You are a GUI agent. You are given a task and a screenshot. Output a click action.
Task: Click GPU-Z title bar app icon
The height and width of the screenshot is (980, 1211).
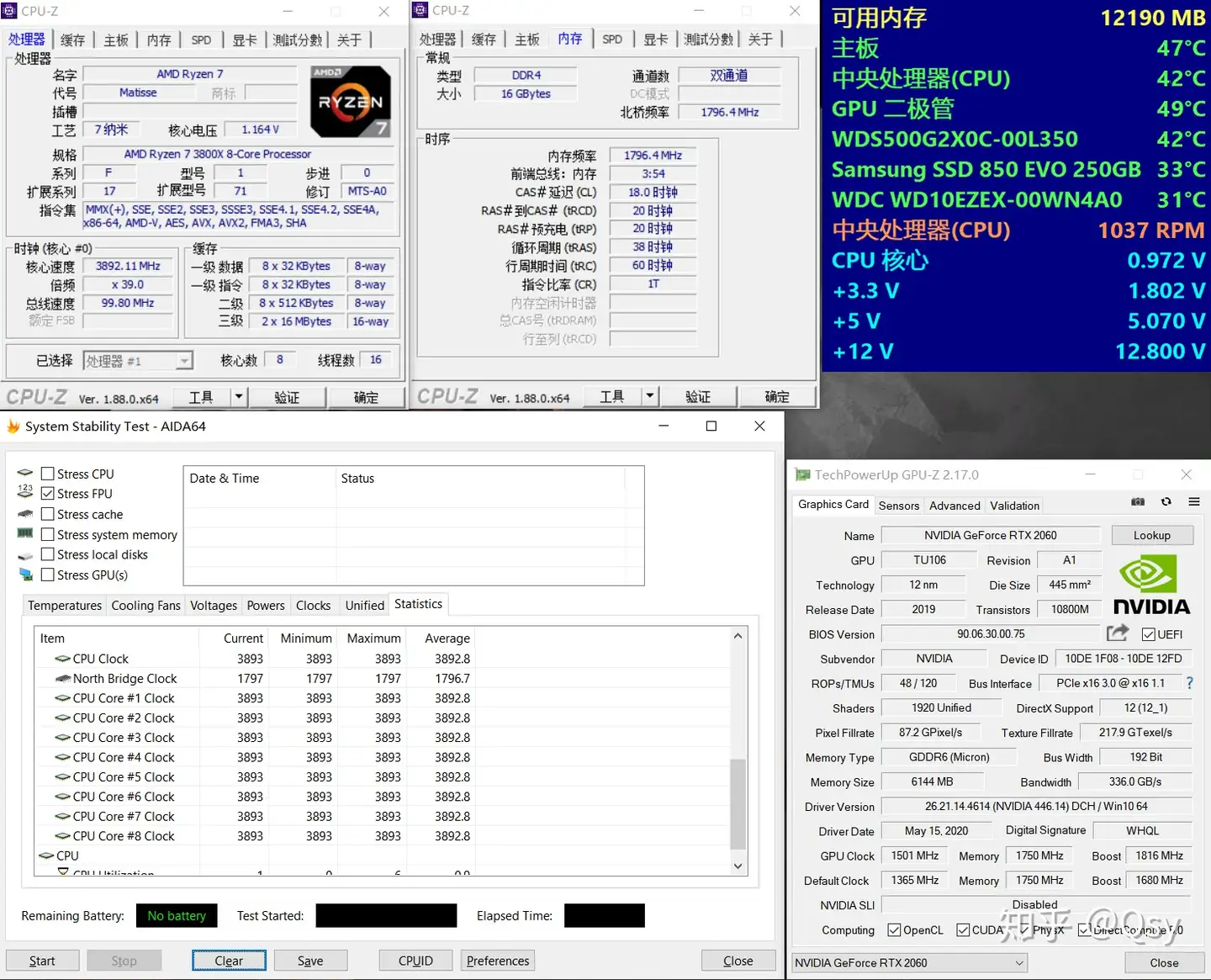click(x=802, y=475)
